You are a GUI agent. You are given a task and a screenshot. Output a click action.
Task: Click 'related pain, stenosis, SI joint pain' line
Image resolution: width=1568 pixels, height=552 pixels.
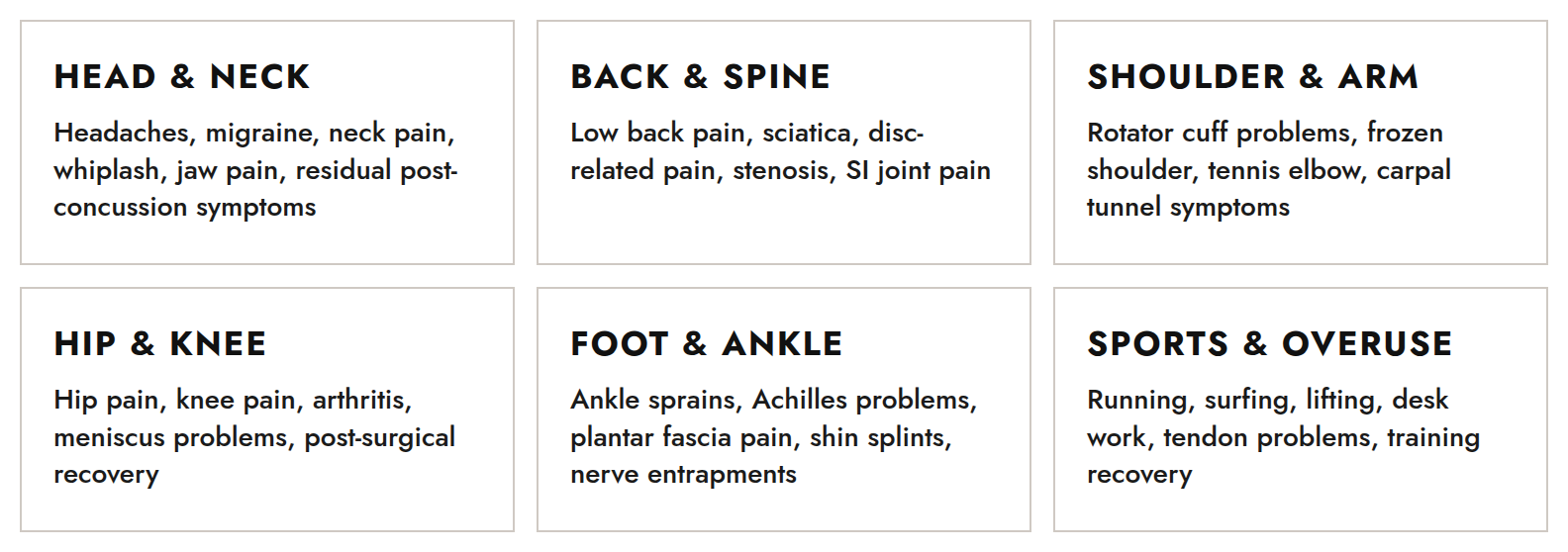[780, 170]
